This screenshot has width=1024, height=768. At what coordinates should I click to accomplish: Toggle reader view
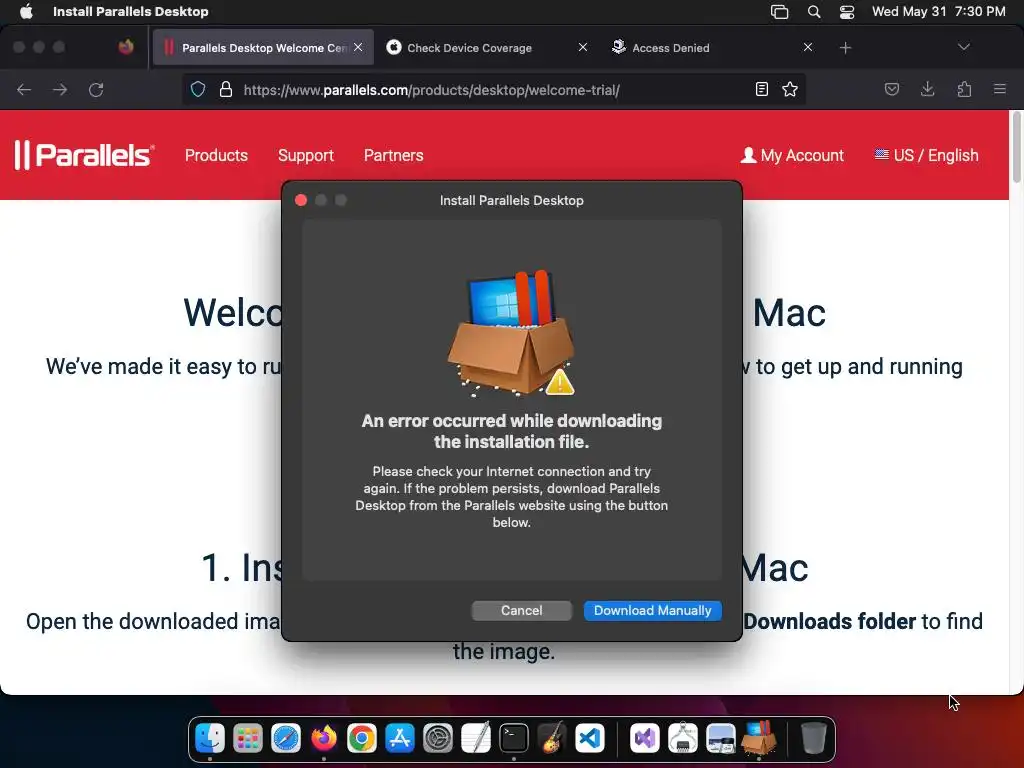[761, 89]
